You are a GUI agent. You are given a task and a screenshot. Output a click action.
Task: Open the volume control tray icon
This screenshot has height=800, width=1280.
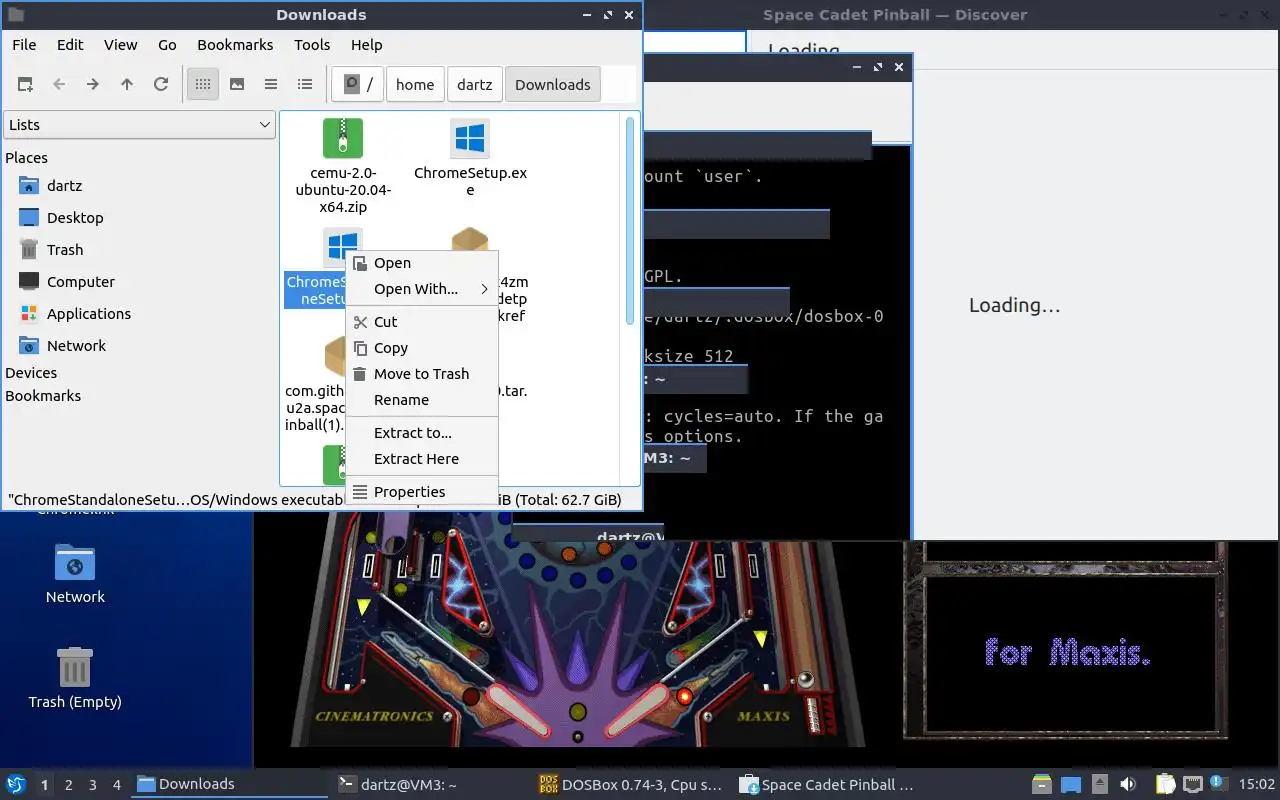[x=1128, y=785]
